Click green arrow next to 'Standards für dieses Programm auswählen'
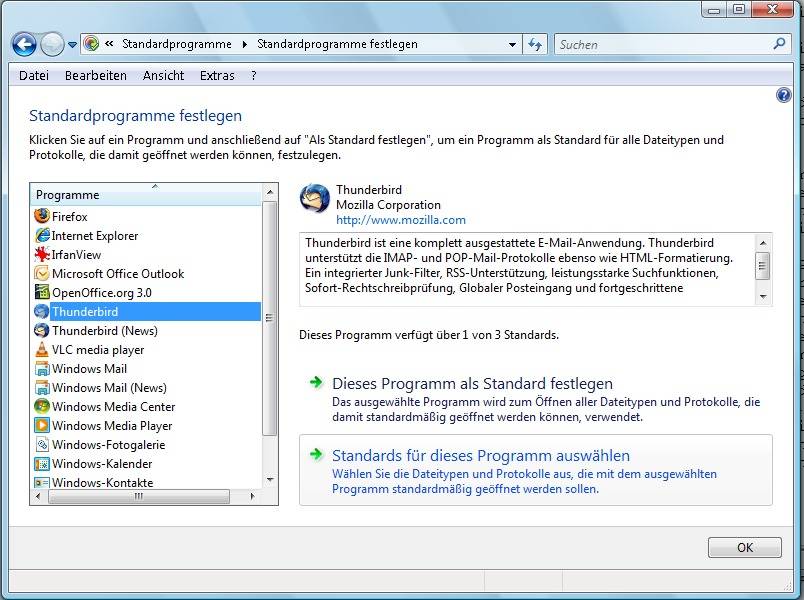 coord(316,454)
